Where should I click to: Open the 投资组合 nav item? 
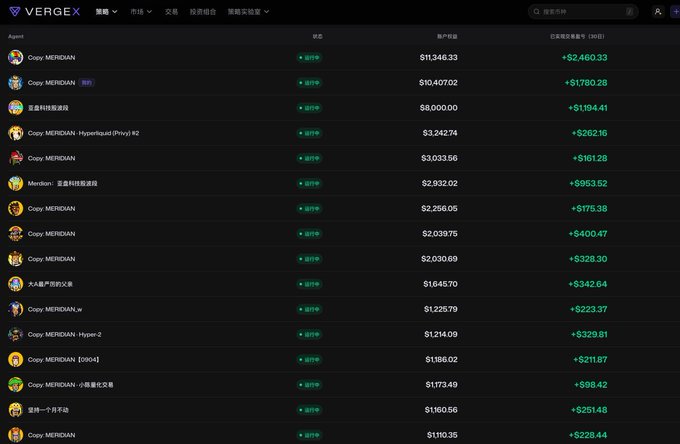click(x=203, y=12)
